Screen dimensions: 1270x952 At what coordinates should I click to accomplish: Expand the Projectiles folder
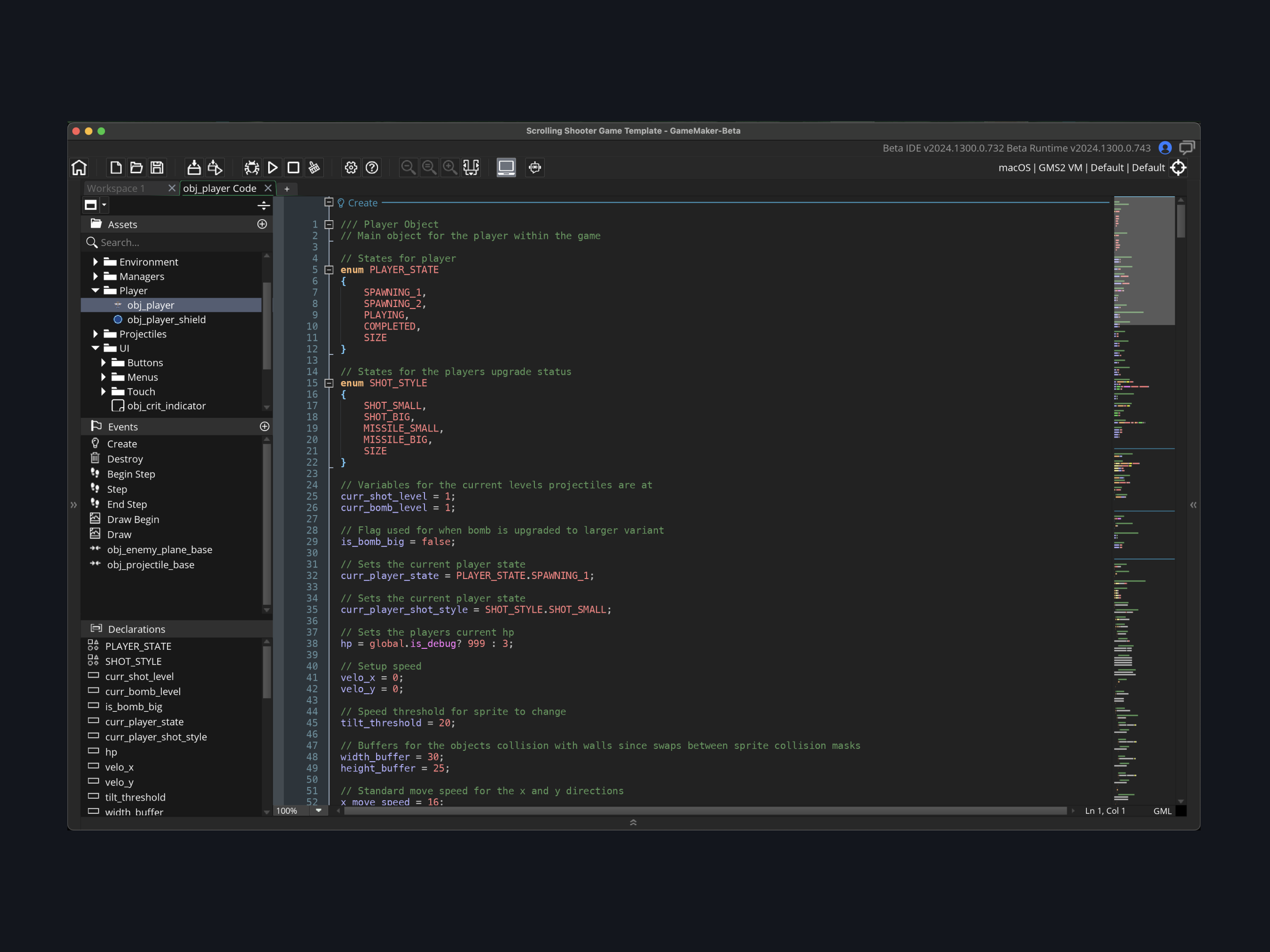click(96, 334)
